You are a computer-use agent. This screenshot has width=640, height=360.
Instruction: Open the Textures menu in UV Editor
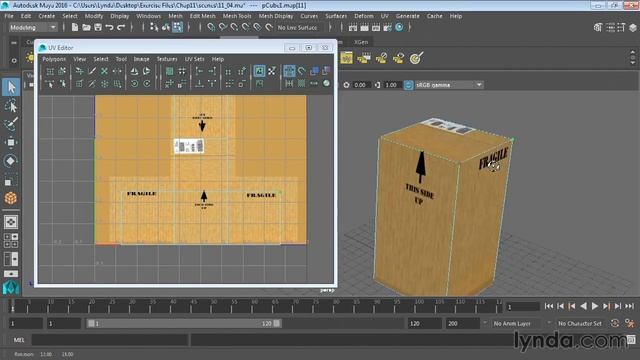tap(167, 59)
